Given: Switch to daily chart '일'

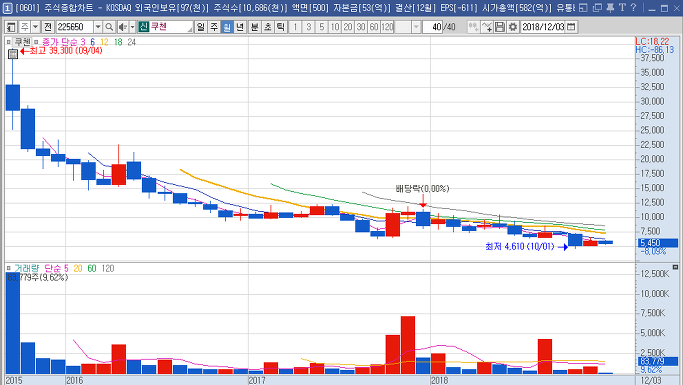Looking at the screenshot, I should [x=200, y=27].
